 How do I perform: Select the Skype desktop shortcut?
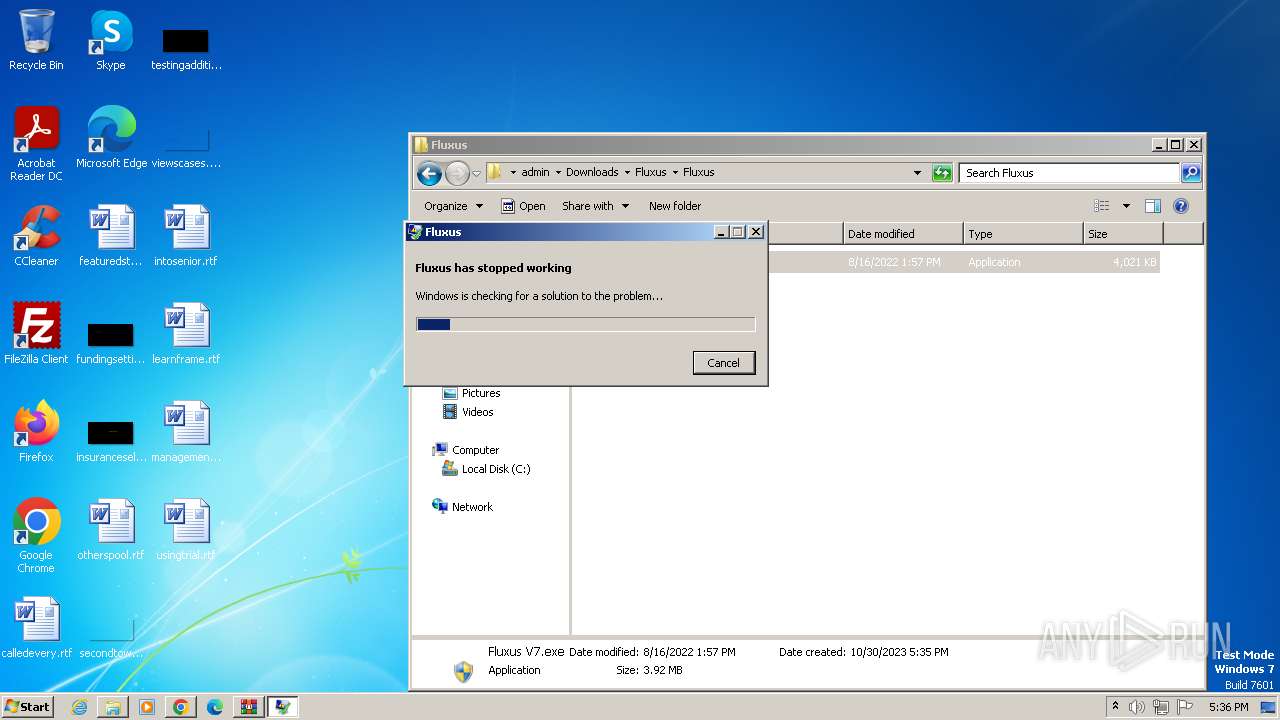coord(110,40)
